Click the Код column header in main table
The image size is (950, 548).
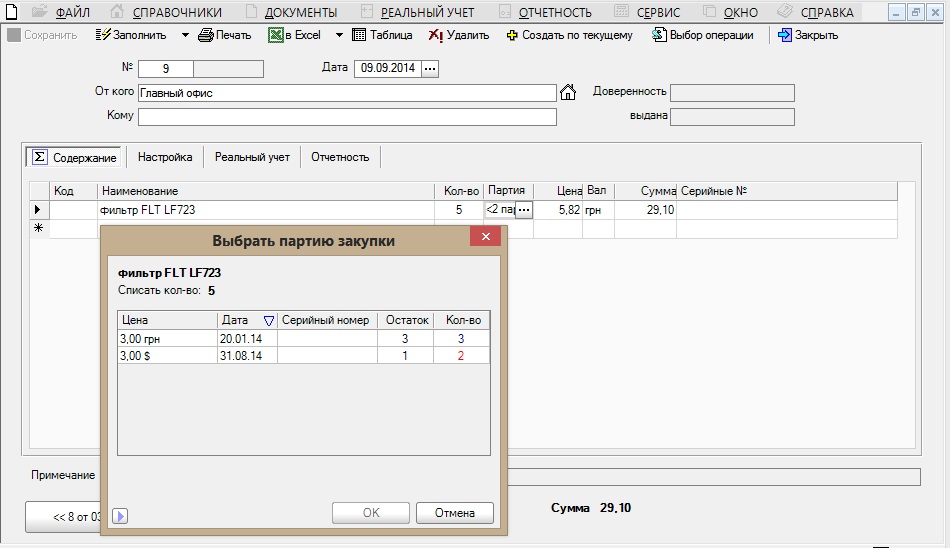tap(73, 191)
